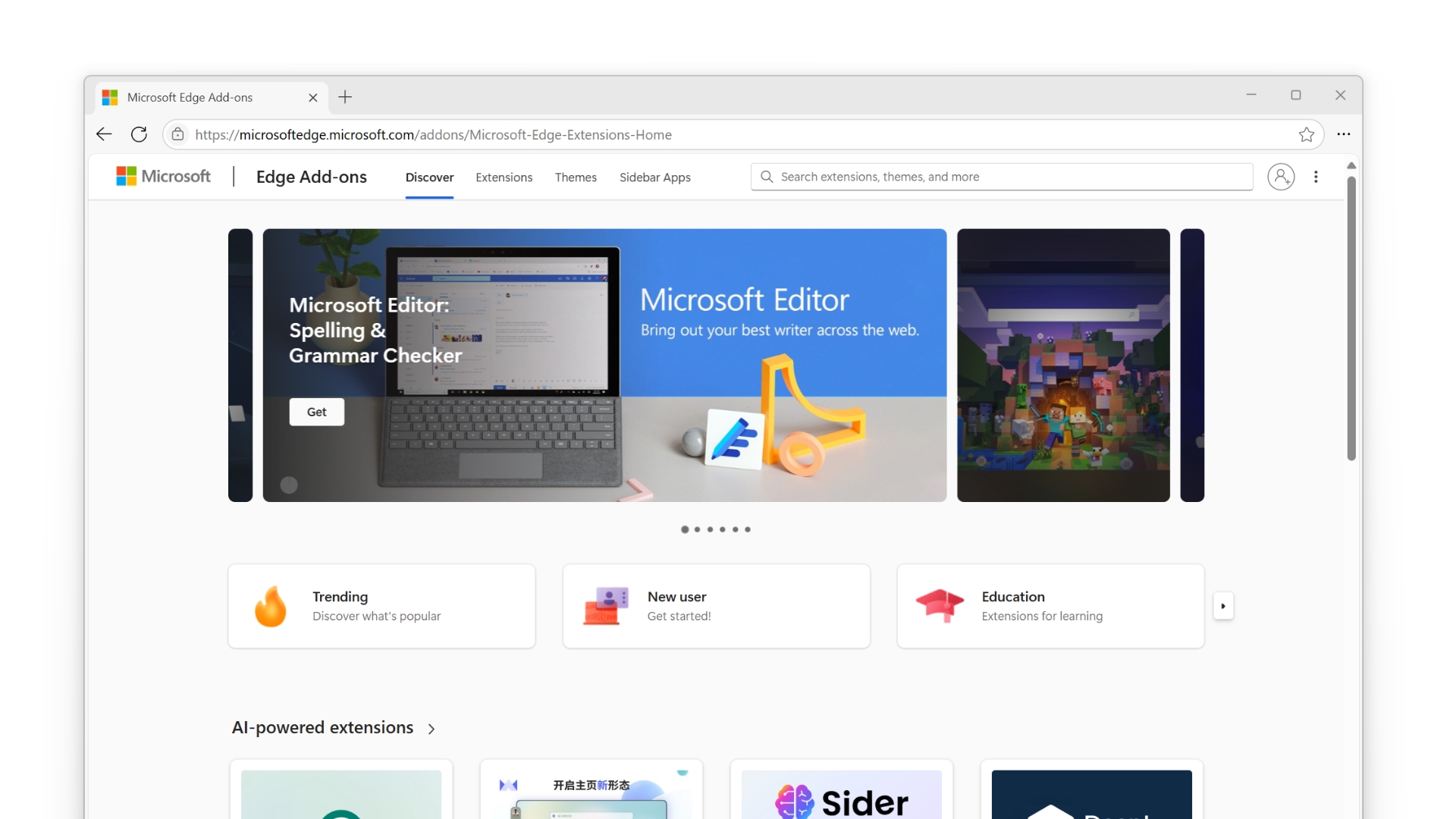Click the search extensions input field
This screenshot has height=819, width=1456.
click(x=1001, y=177)
